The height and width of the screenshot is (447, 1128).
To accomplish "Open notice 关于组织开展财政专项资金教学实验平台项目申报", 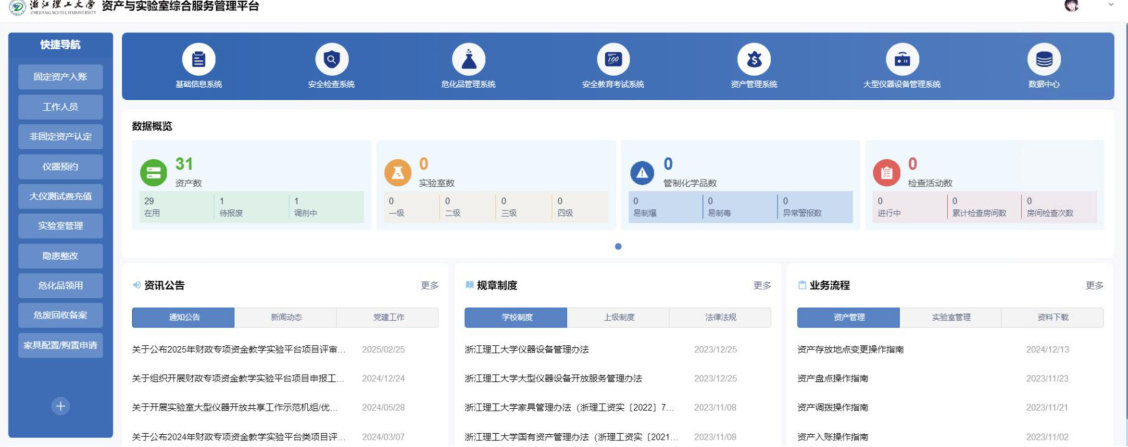I will [x=240, y=379].
